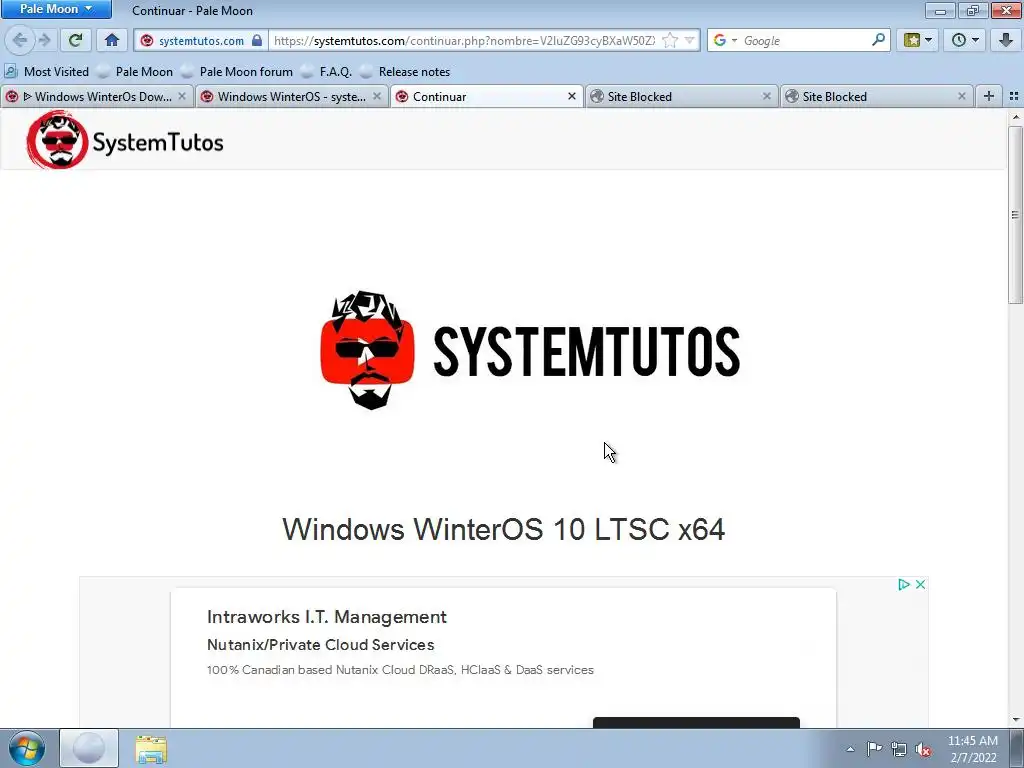Viewport: 1024px width, 768px height.
Task: Click the large SYSTEMTUTOS banner image
Action: point(530,350)
